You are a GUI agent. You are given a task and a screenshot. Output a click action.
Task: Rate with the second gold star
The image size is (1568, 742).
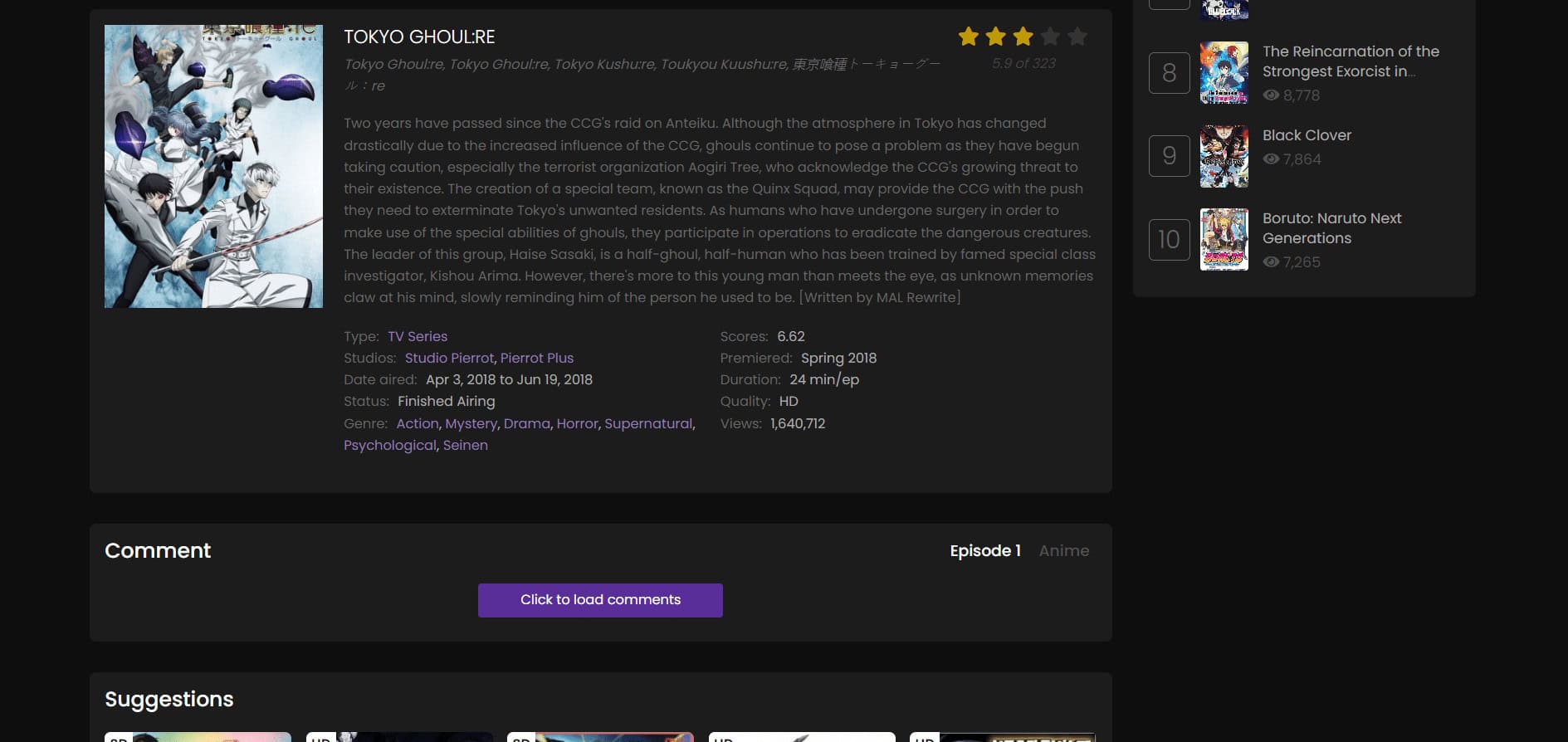[x=995, y=37]
